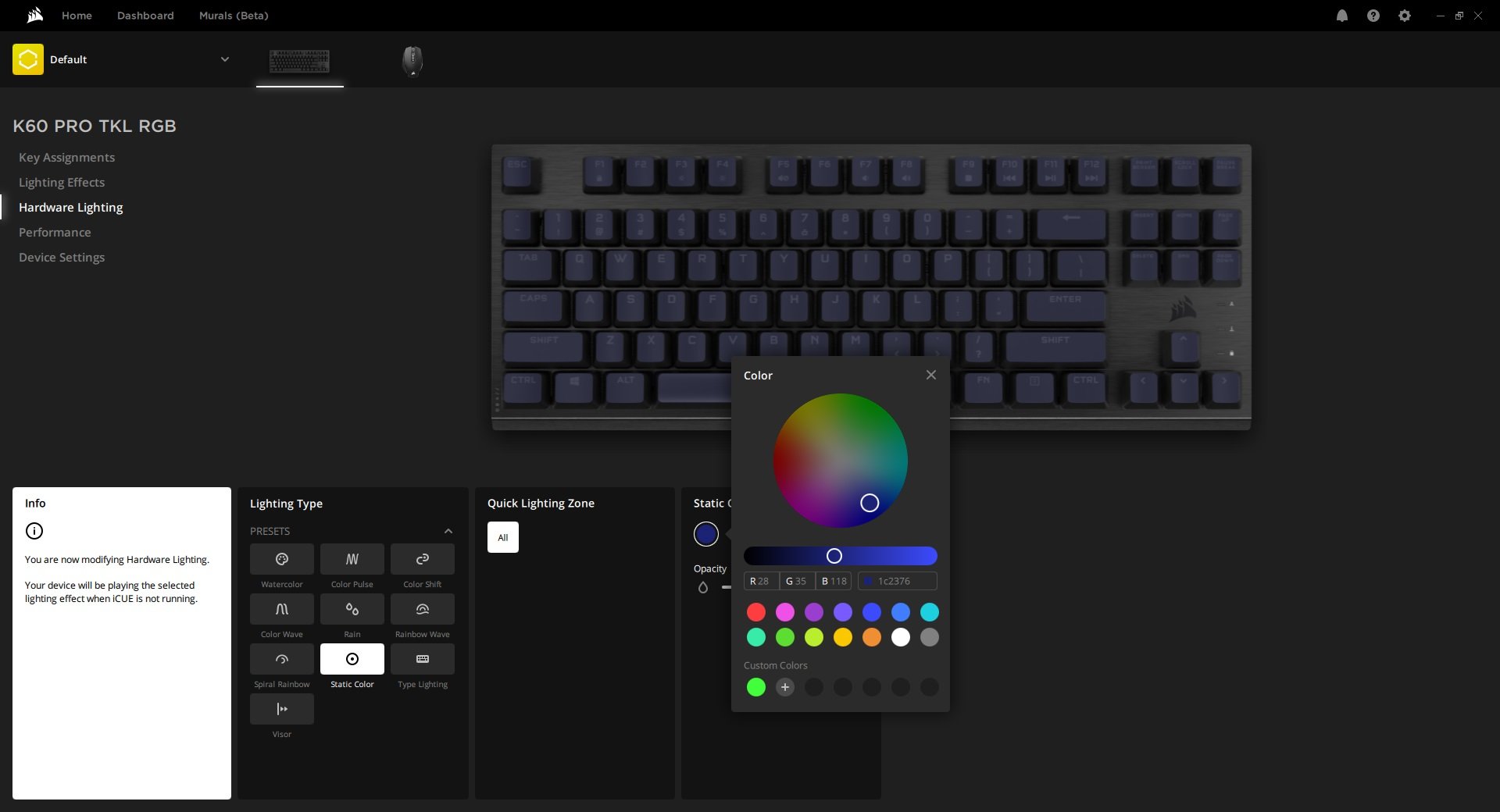Screen dimensions: 1500x812
Task: Choose the Watercolor lighting preset
Action: (x=282, y=559)
